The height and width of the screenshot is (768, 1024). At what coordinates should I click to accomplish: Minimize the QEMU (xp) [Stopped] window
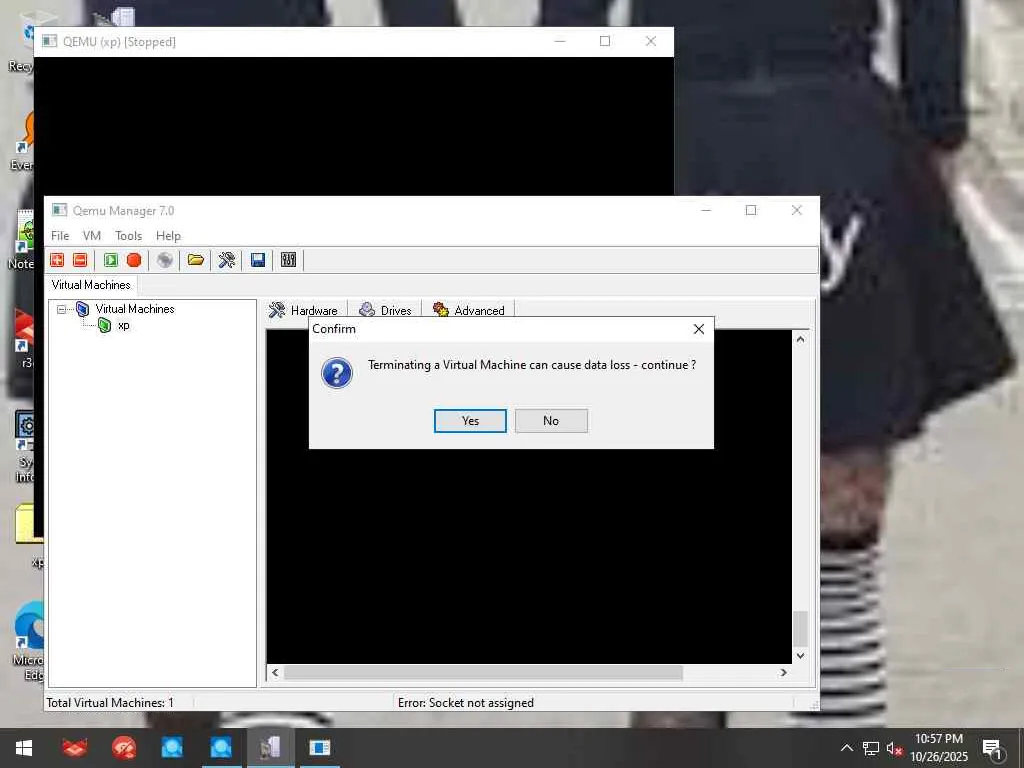point(560,41)
